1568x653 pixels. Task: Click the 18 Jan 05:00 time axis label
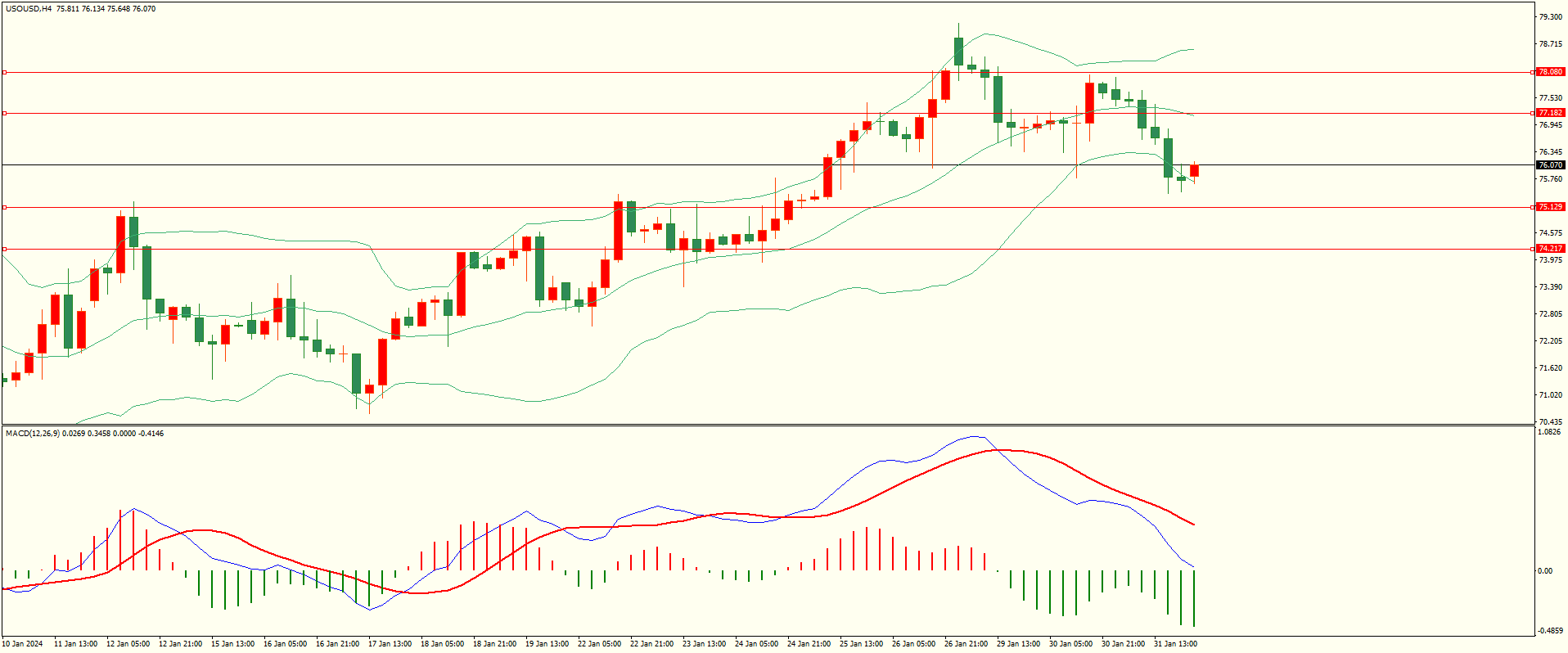point(443,644)
